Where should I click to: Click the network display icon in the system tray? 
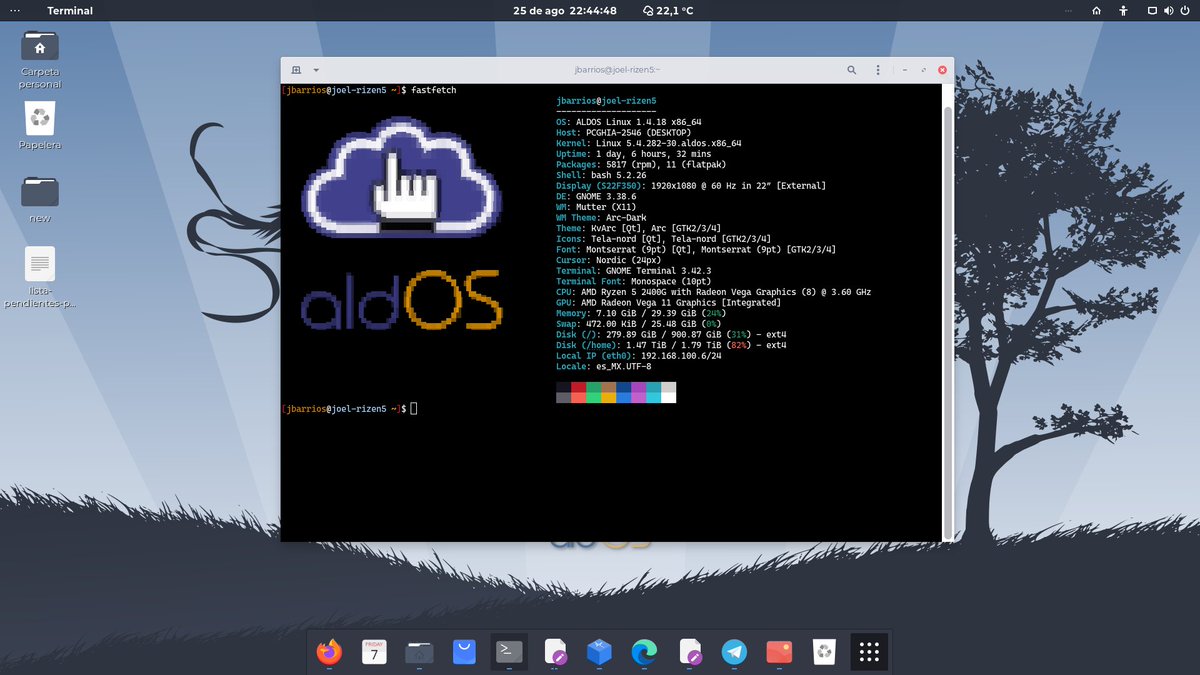click(1152, 11)
